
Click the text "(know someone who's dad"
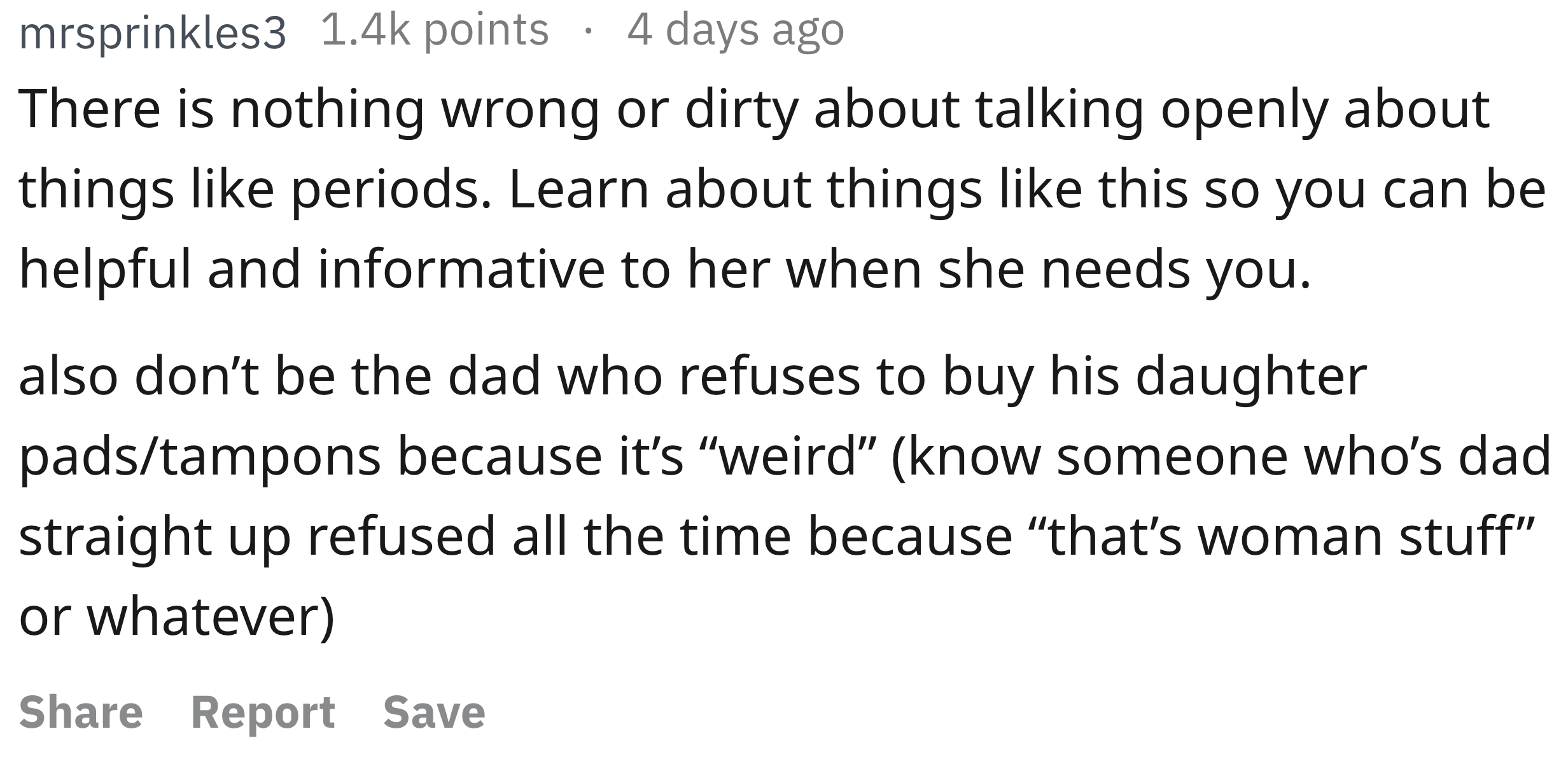[x=1221, y=457]
